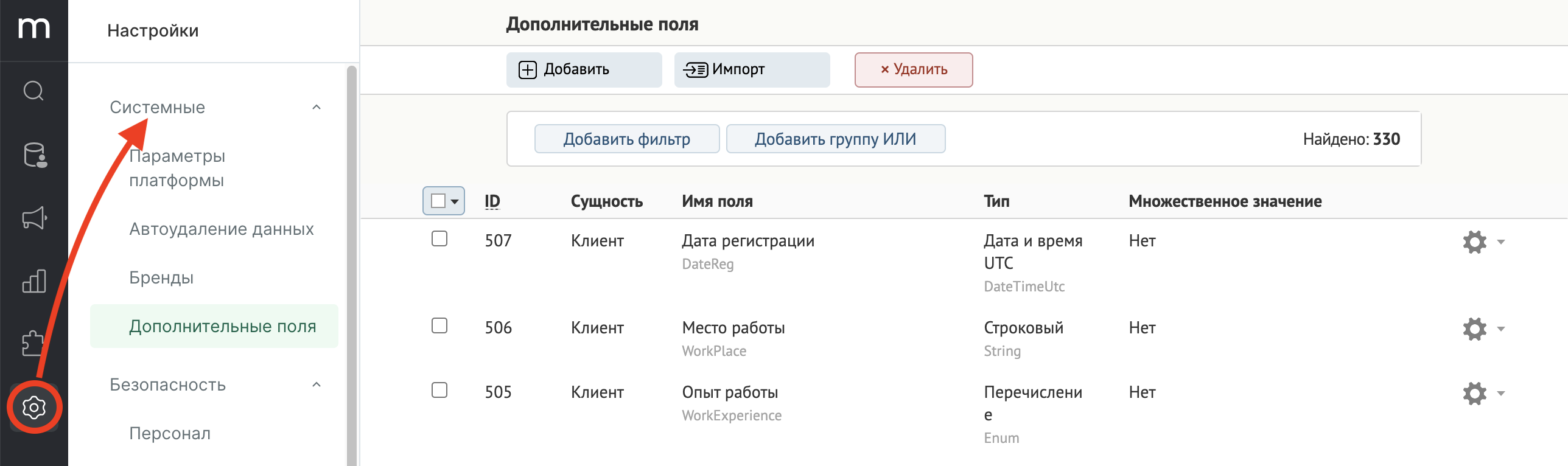This screenshot has height=466, width=1568.
Task: Click the WorkExperience system name
Action: (x=732, y=416)
